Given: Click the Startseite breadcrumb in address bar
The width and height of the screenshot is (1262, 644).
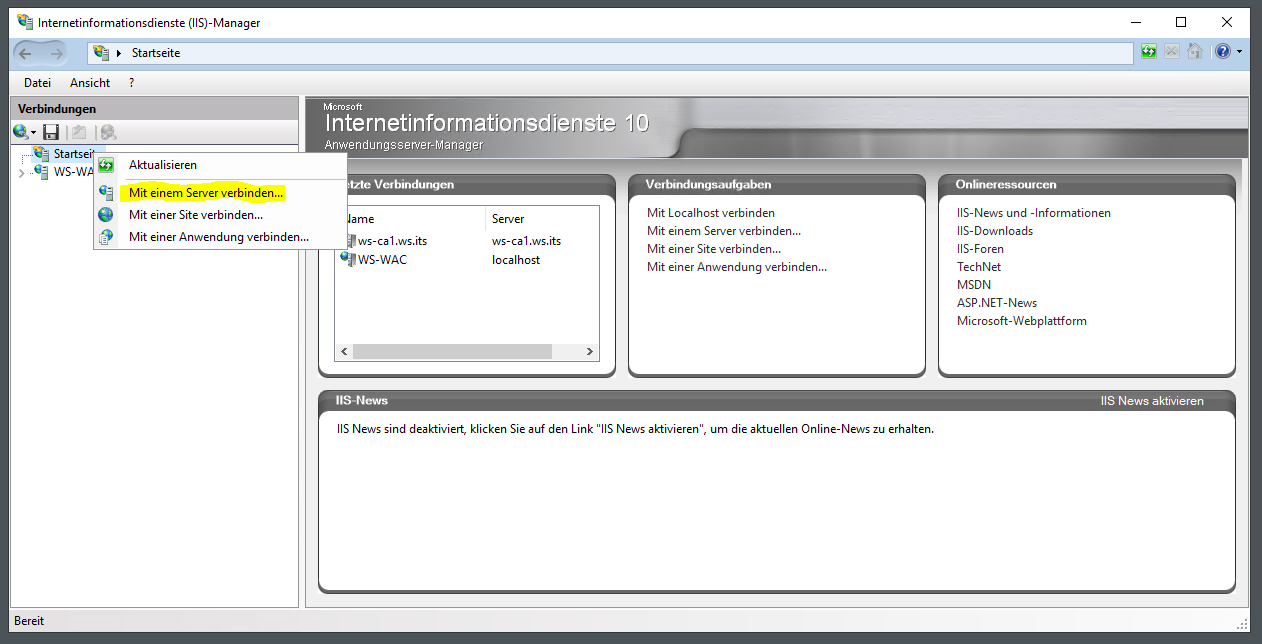Looking at the screenshot, I should tap(156, 53).
